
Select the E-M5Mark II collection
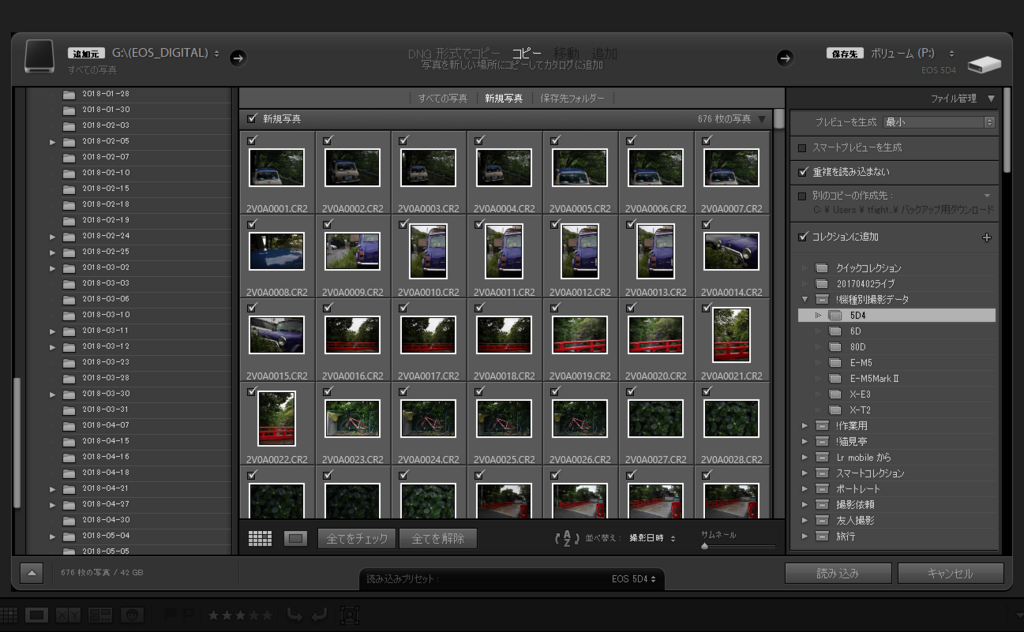click(x=874, y=379)
